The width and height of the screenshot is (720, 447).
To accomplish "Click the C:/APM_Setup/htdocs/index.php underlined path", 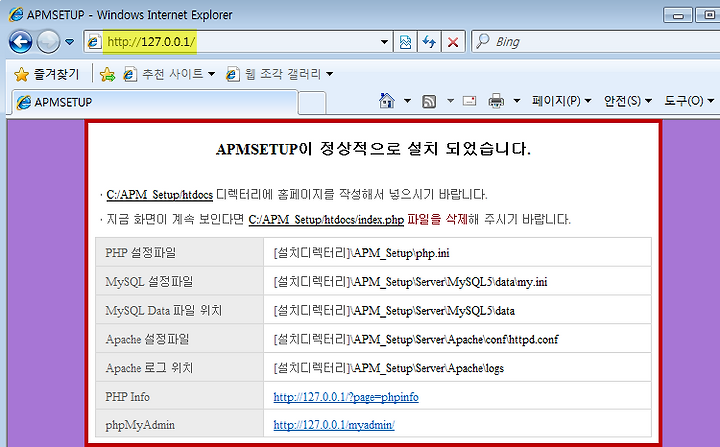I will (326, 220).
